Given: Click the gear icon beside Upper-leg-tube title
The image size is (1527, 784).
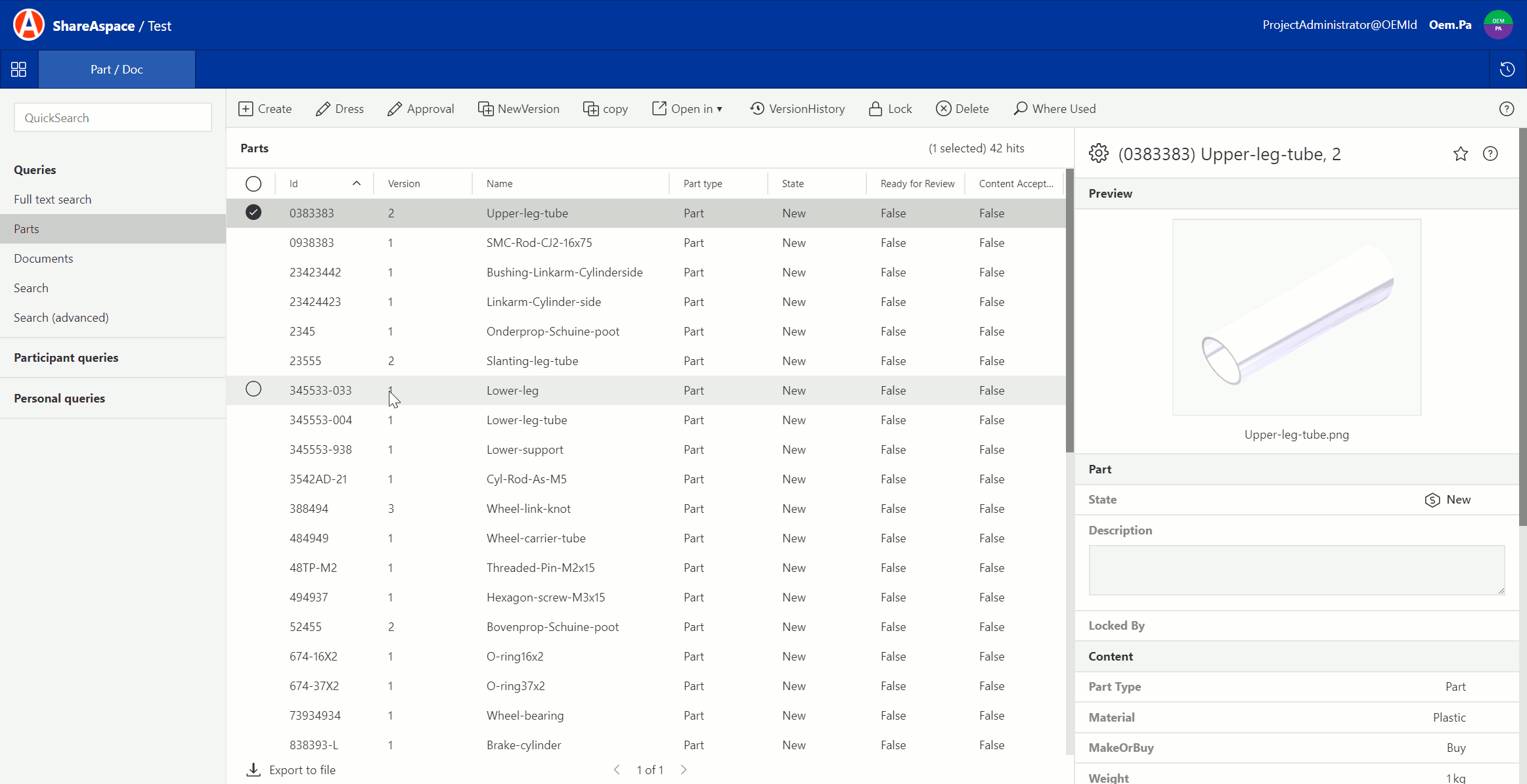Looking at the screenshot, I should [x=1099, y=154].
